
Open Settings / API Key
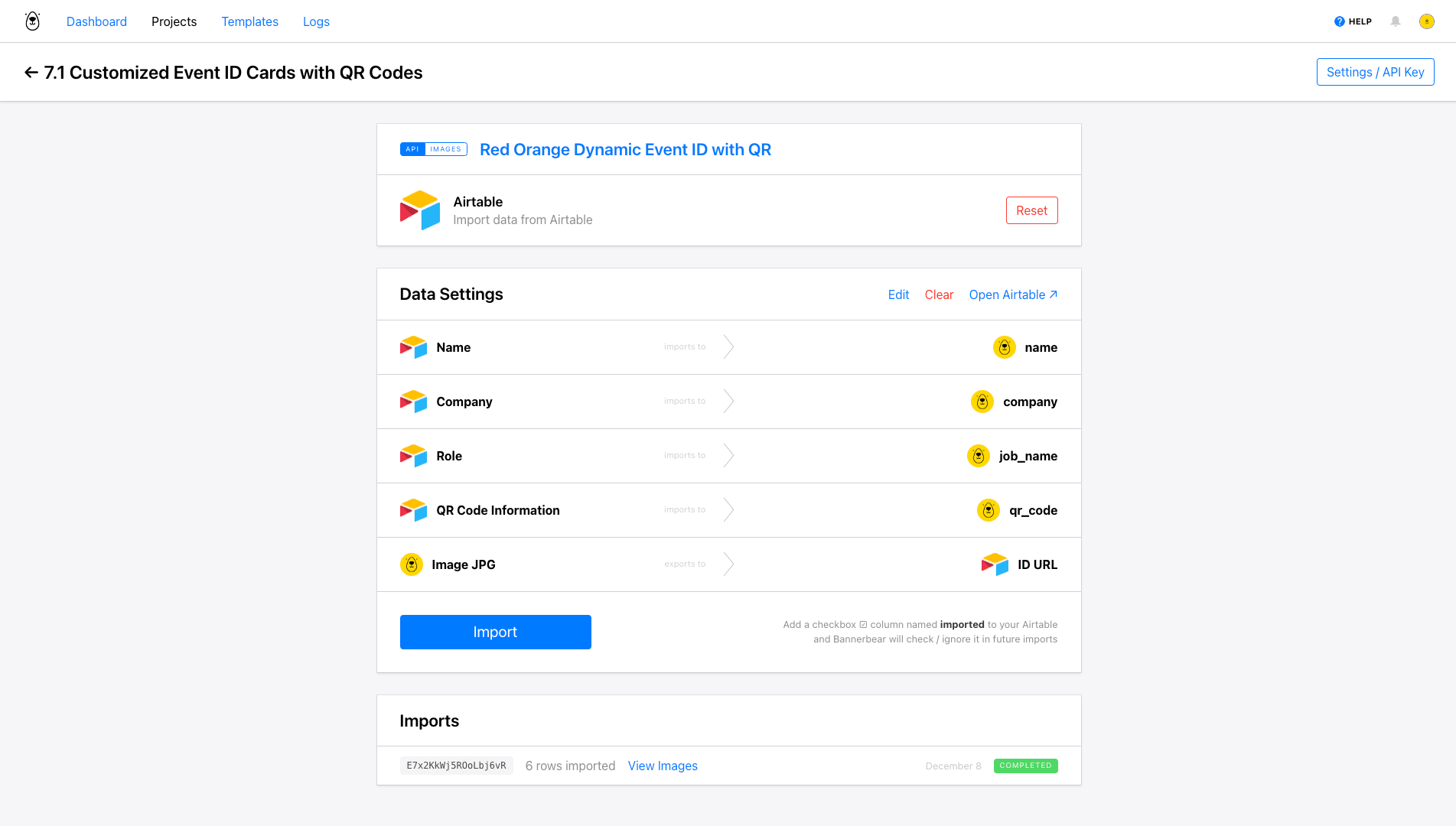tap(1375, 71)
